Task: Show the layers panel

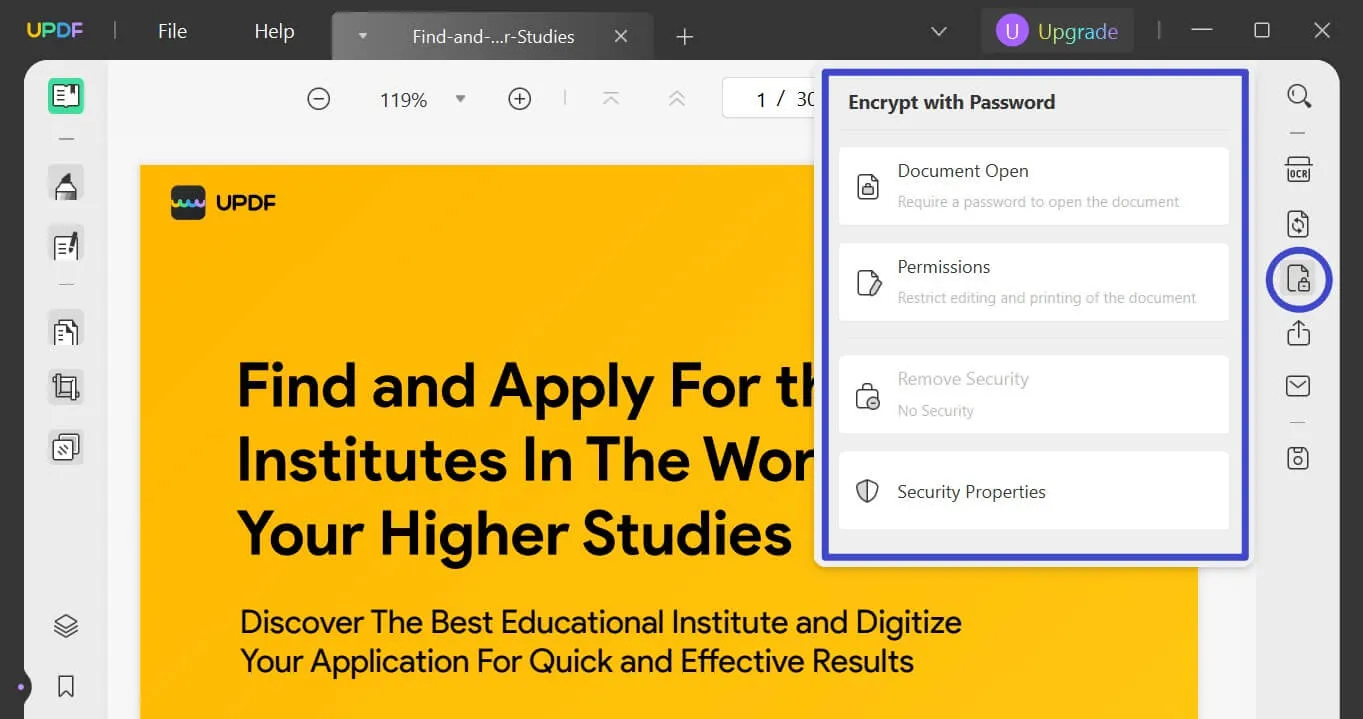Action: click(x=66, y=626)
